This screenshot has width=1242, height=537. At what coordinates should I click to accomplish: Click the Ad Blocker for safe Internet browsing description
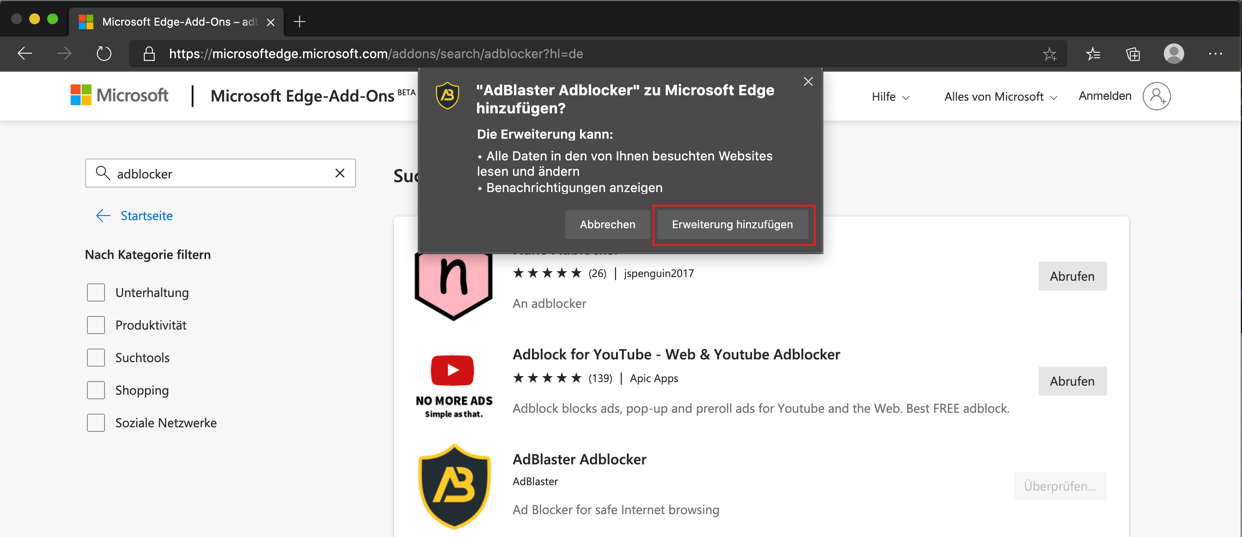[616, 509]
